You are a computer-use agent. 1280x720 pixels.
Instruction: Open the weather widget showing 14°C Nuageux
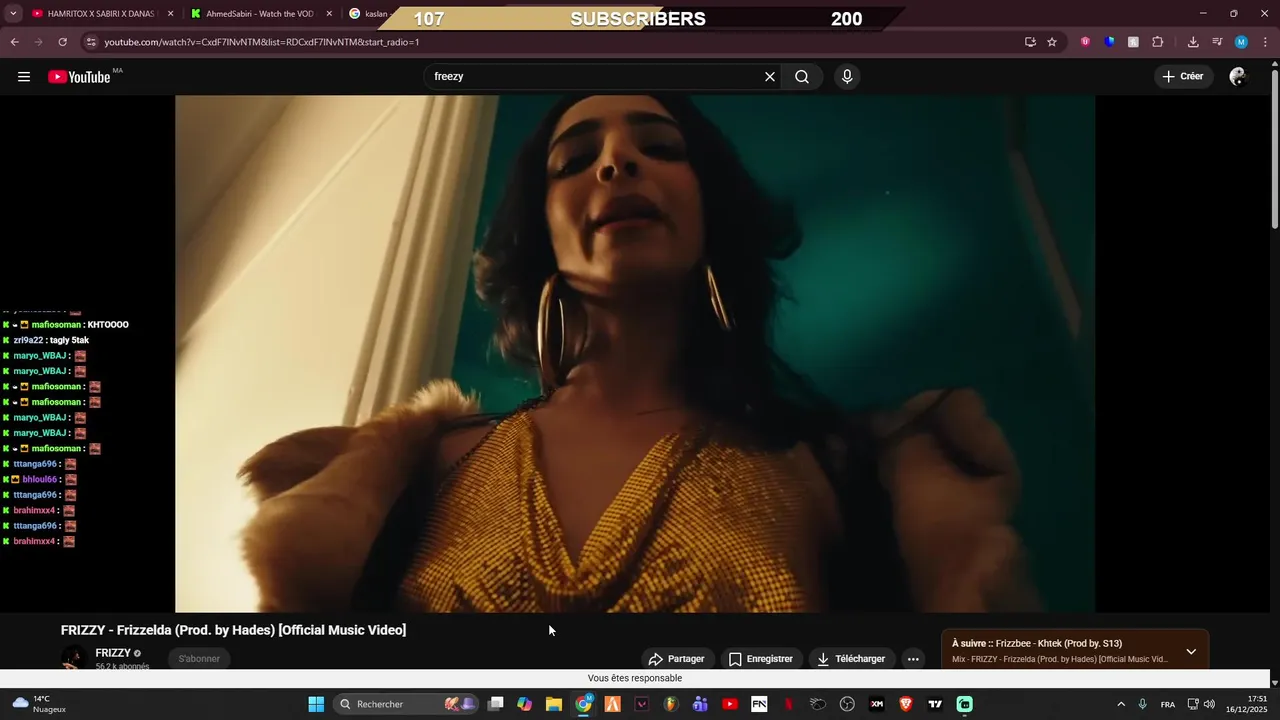pos(40,704)
